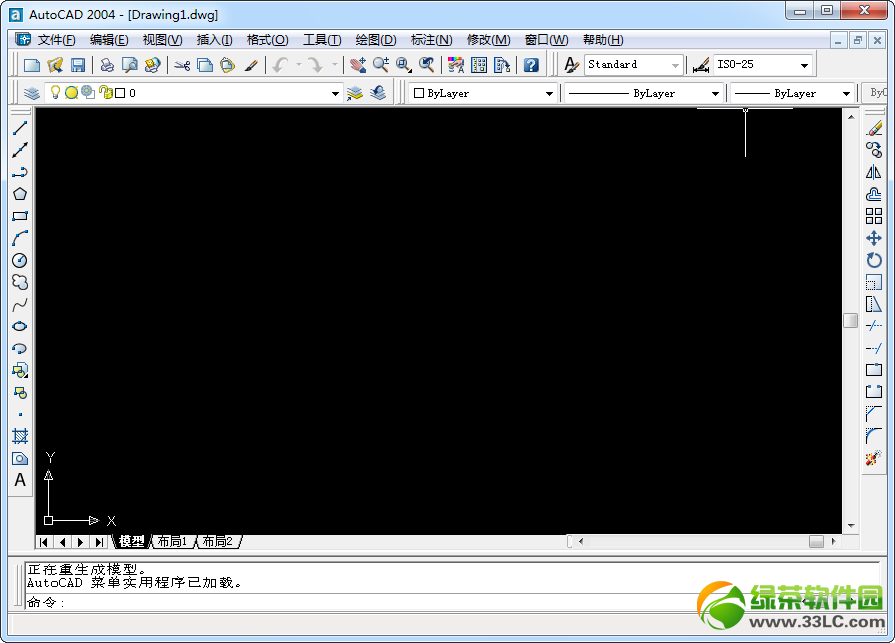
Task: Select the Hatch tool
Action: (x=20, y=436)
